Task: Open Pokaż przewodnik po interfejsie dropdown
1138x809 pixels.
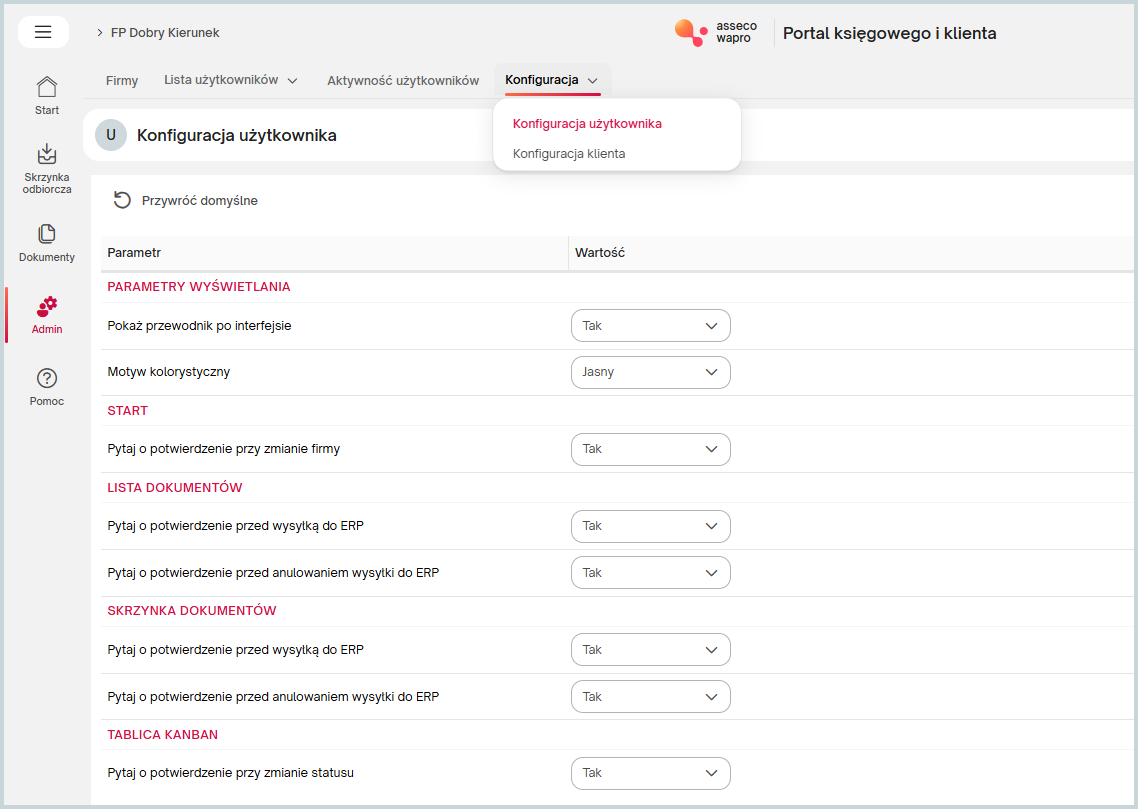Action: [x=650, y=326]
